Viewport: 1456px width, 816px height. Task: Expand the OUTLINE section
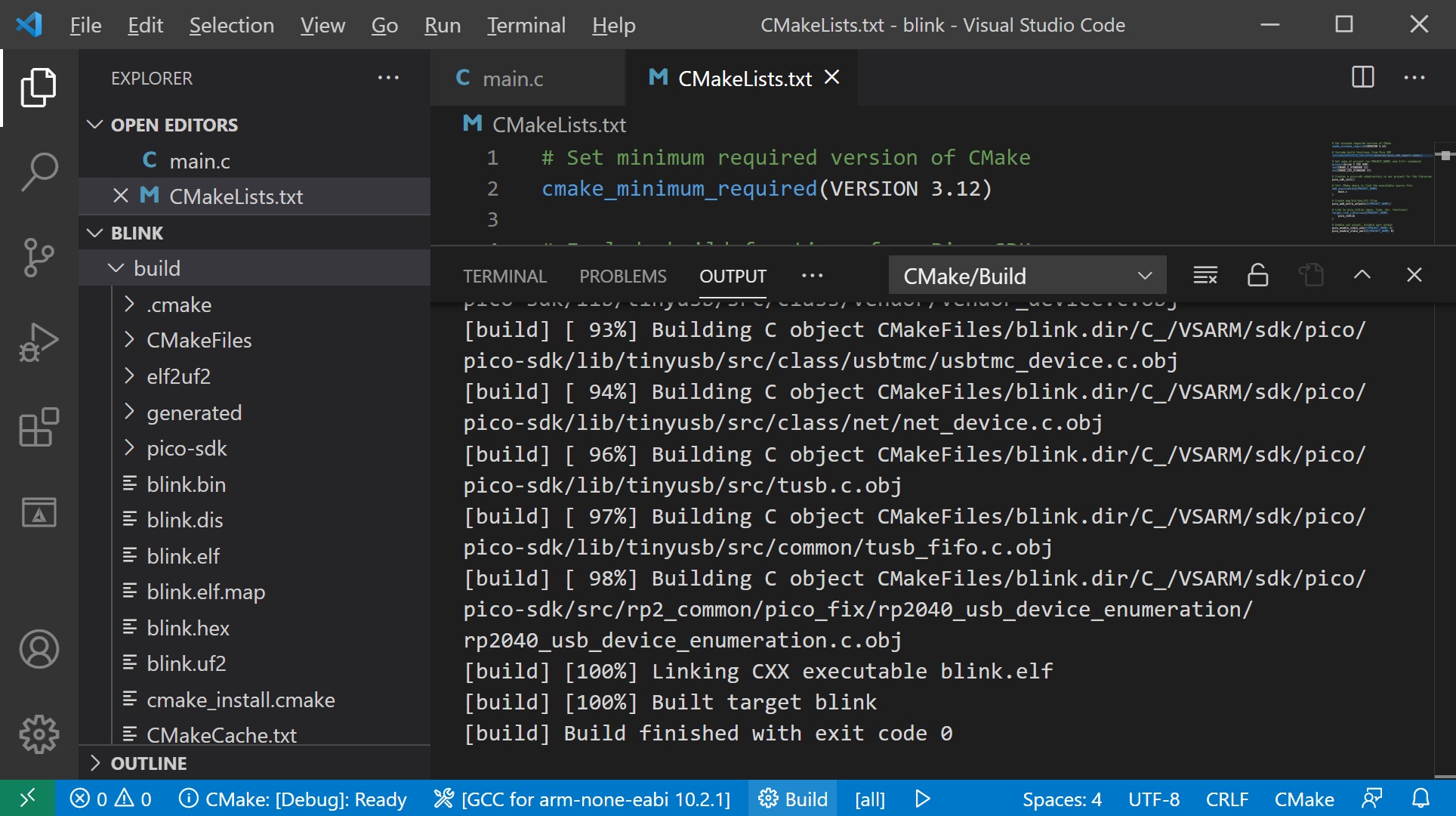148,763
